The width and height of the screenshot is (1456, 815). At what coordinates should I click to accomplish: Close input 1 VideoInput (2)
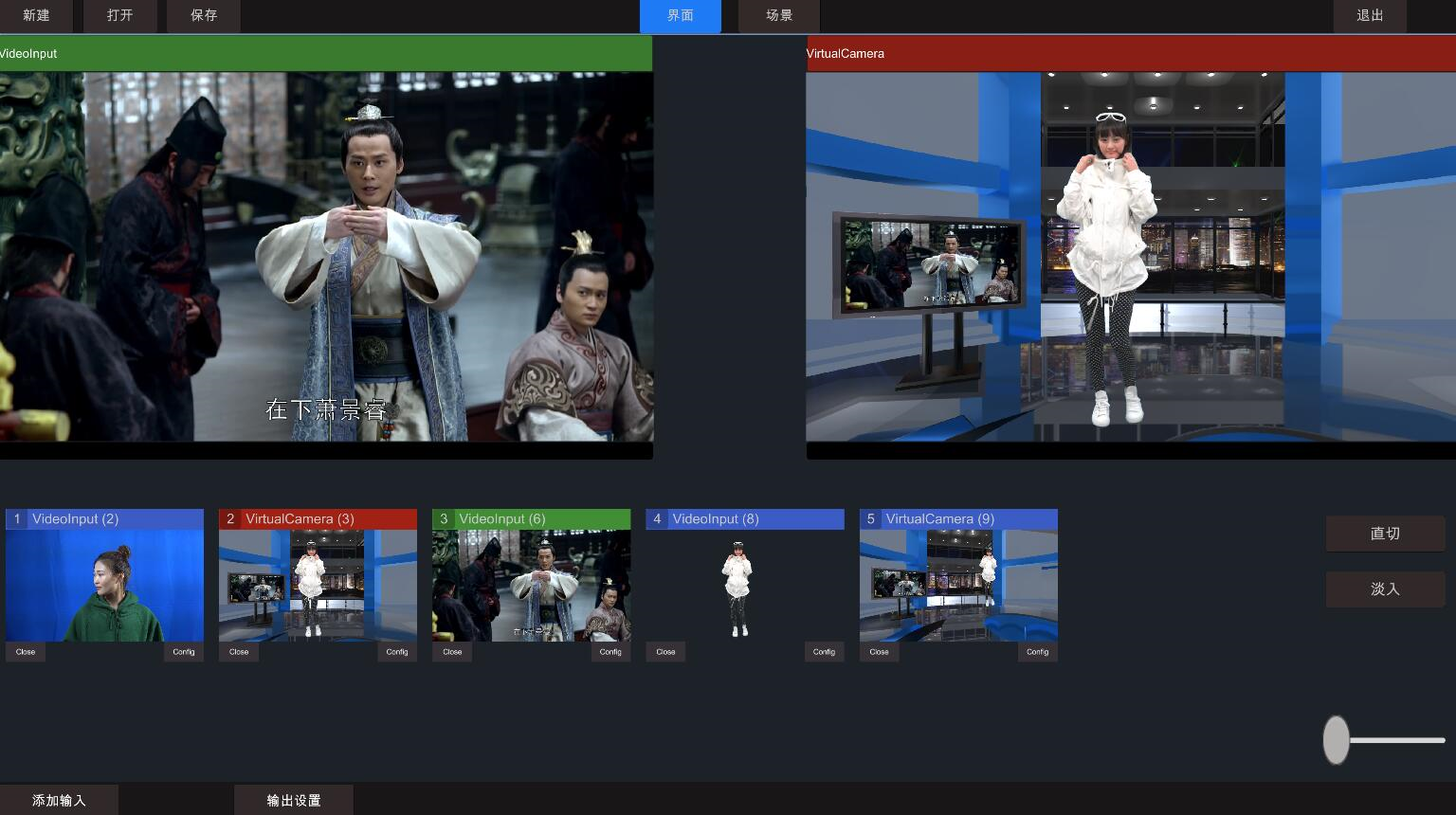[26, 652]
